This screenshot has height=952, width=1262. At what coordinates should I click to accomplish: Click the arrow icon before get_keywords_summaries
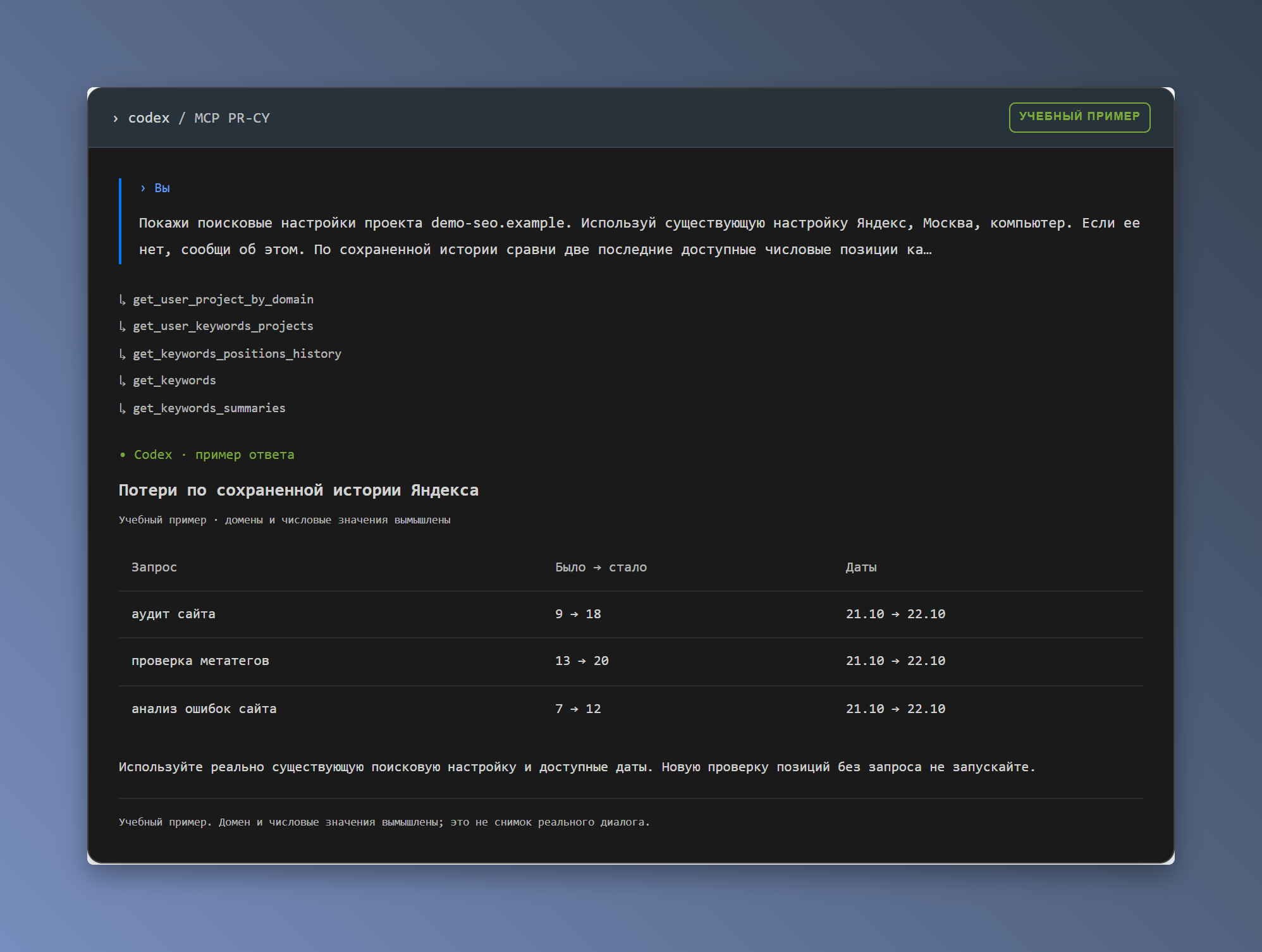point(123,408)
